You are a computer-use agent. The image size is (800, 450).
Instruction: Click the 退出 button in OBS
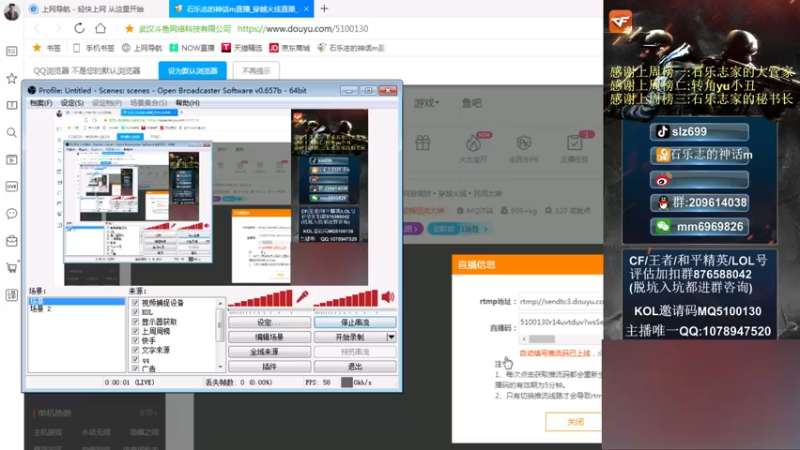click(355, 366)
